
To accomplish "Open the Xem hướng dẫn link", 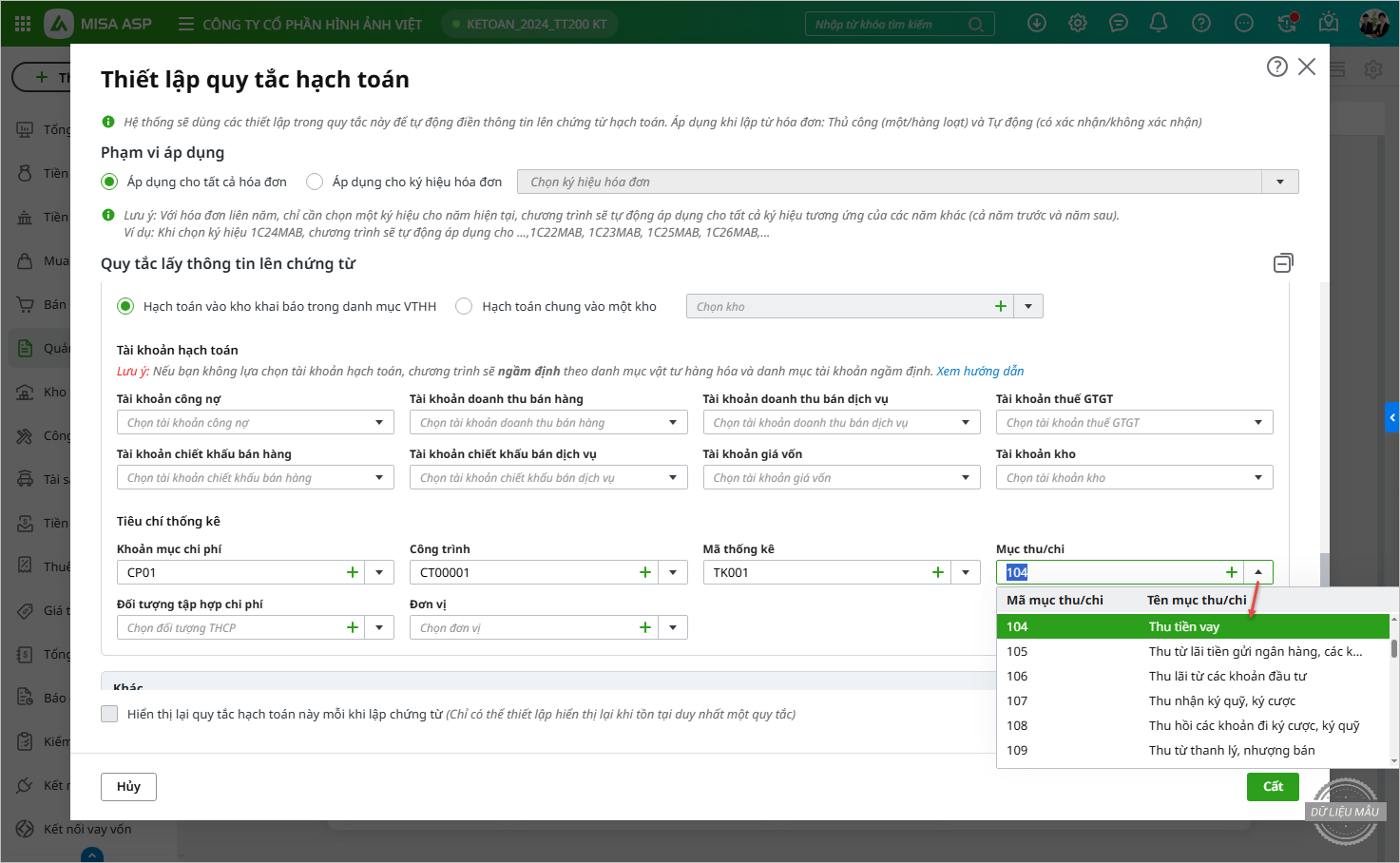I will click(x=980, y=371).
